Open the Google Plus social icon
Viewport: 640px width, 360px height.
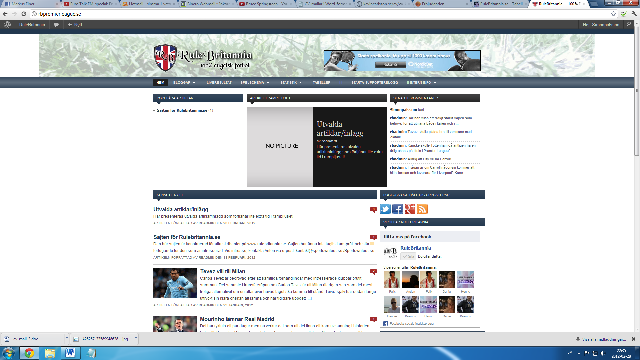pyautogui.click(x=410, y=209)
